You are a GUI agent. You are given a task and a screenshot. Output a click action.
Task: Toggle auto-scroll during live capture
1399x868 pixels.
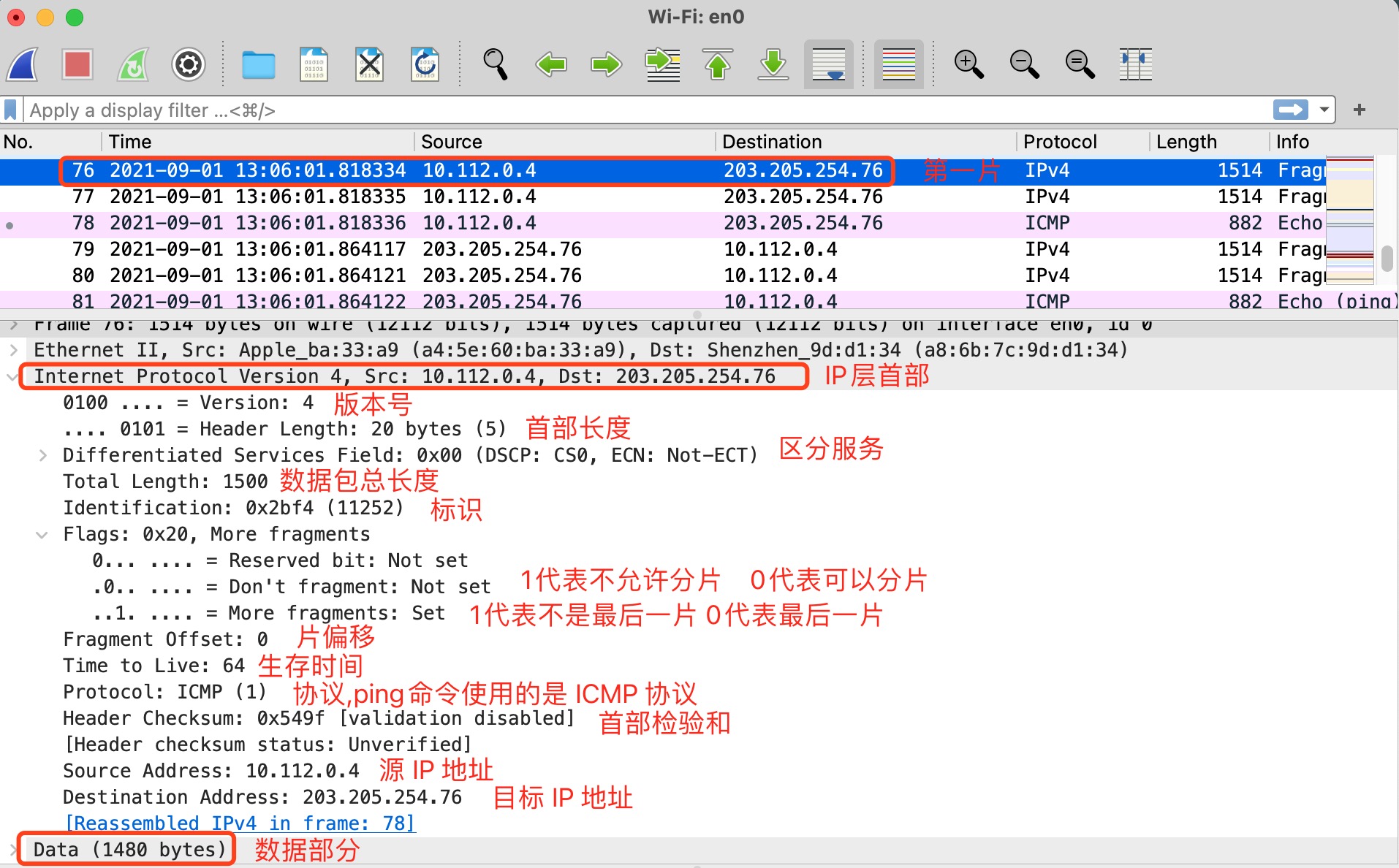[828, 65]
